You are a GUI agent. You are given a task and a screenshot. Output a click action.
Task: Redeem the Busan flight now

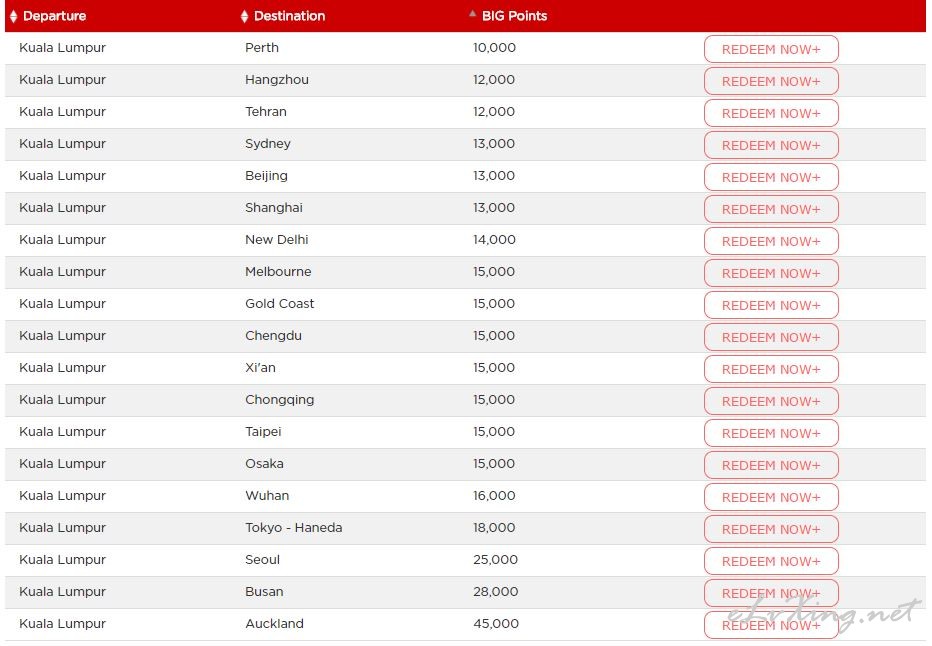(771, 594)
